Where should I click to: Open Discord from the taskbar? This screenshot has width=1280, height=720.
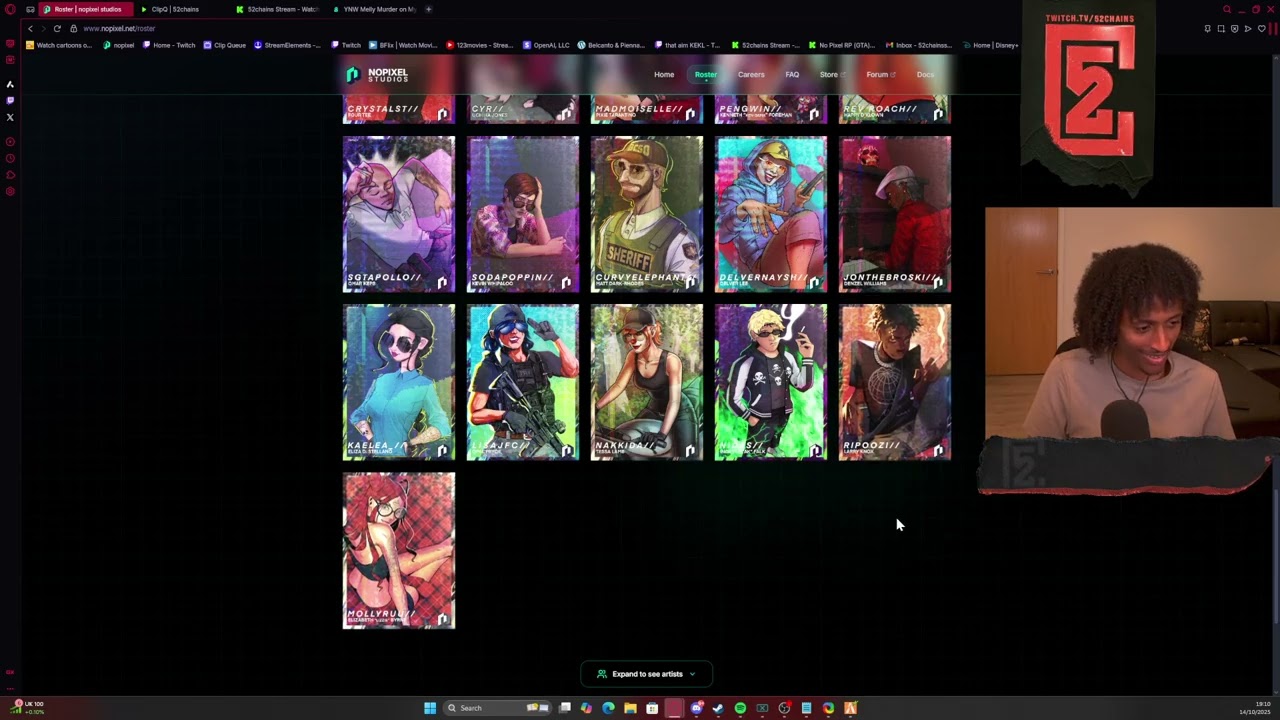coord(696,708)
